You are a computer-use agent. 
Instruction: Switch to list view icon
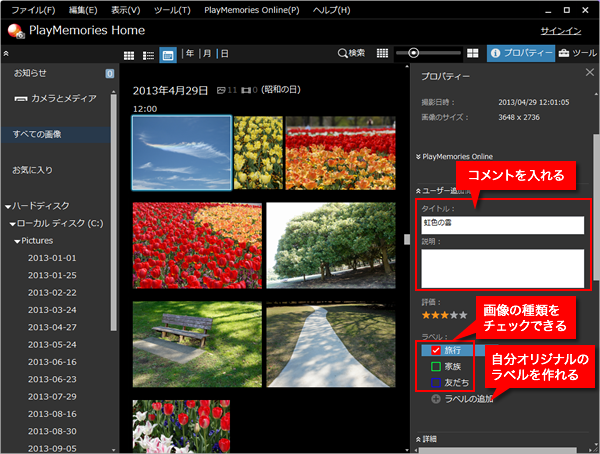click(148, 53)
